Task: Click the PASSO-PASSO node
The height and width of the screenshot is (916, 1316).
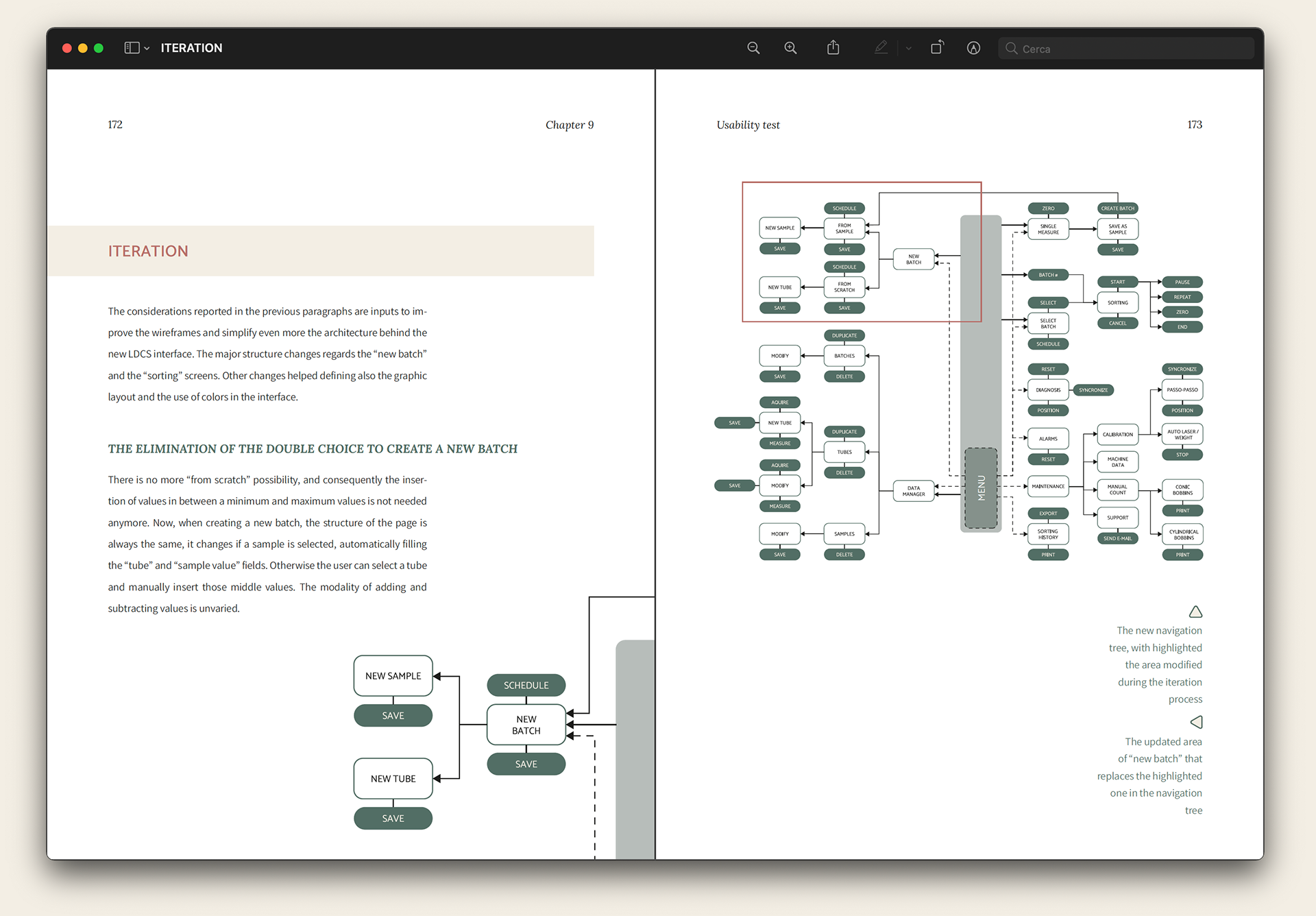Action: point(1182,389)
